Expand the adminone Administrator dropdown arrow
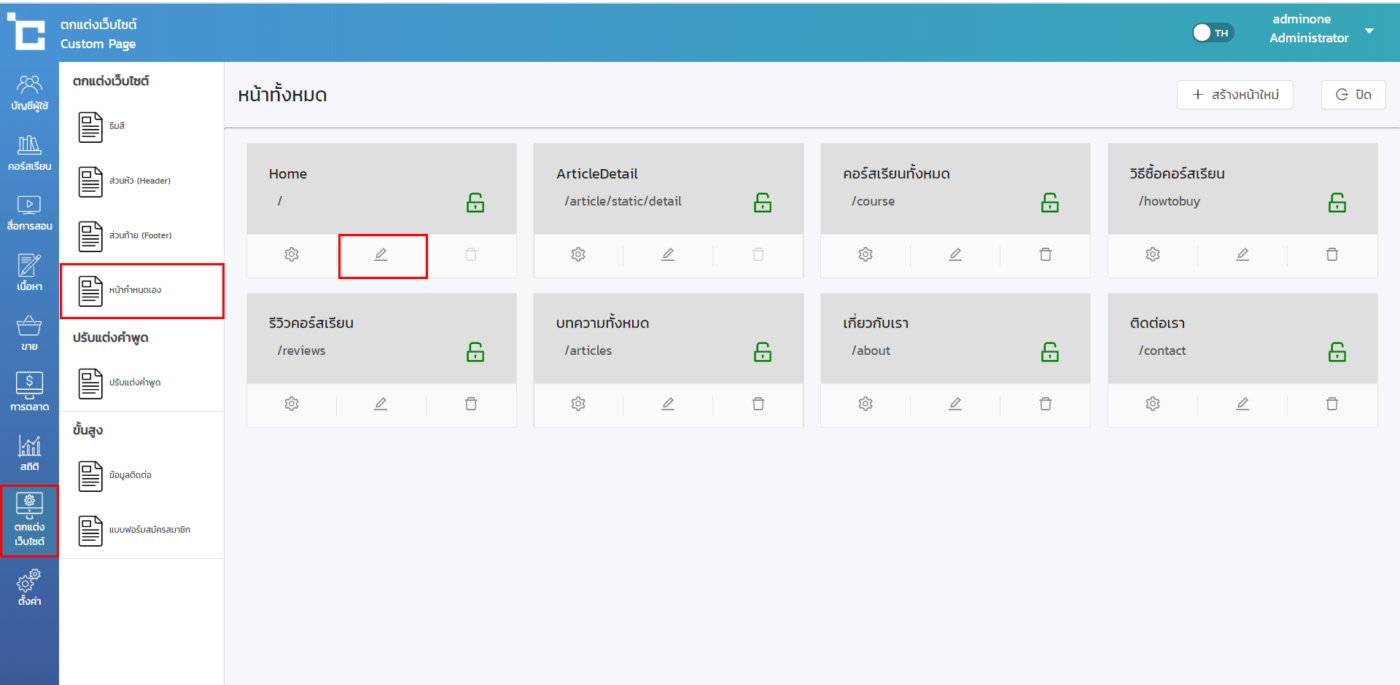Screen dimensions: 1400x685 (x=1369, y=31)
